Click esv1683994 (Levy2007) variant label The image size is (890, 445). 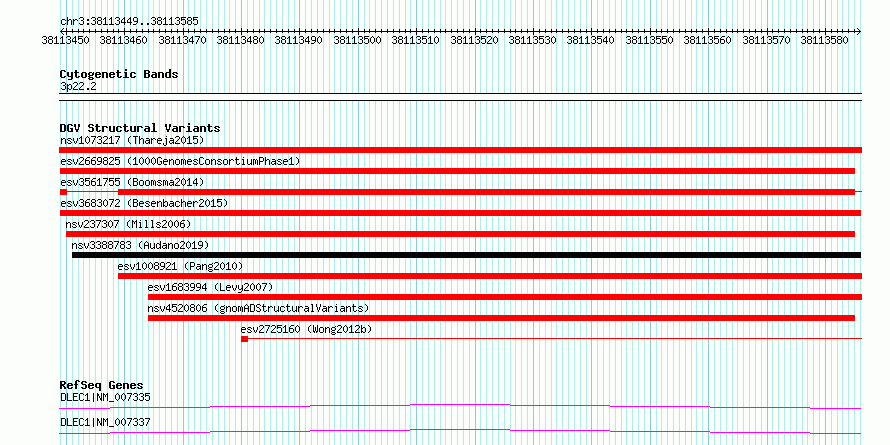tap(210, 287)
